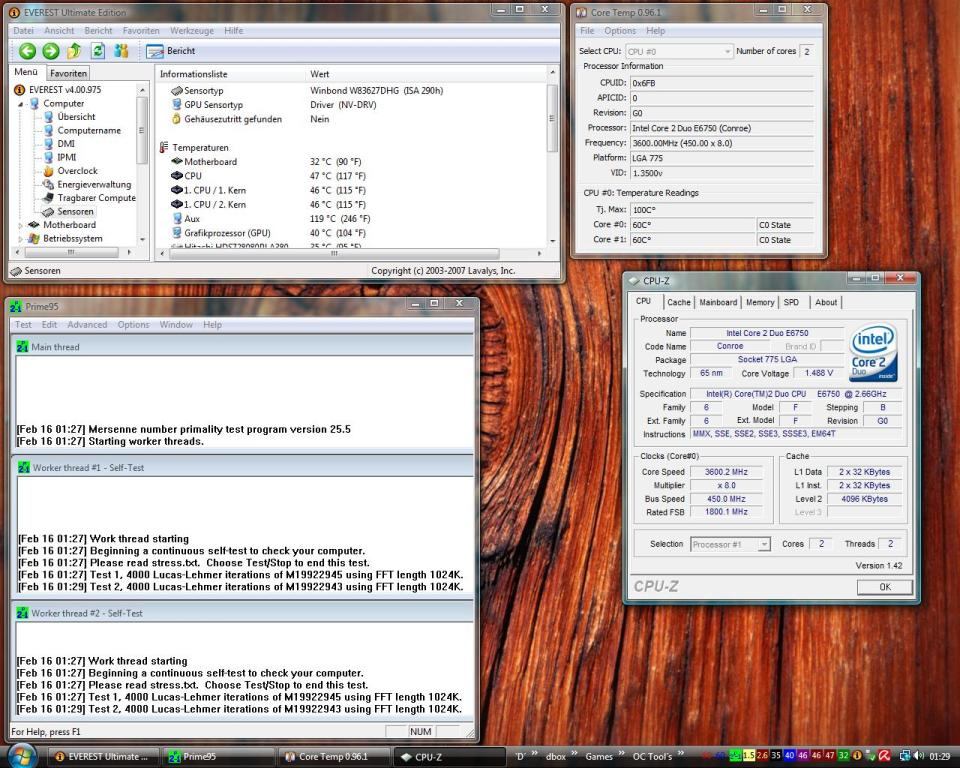Open the Bericht report button in EVEREST's toolbar
This screenshot has height=768, width=960.
pyautogui.click(x=171, y=51)
